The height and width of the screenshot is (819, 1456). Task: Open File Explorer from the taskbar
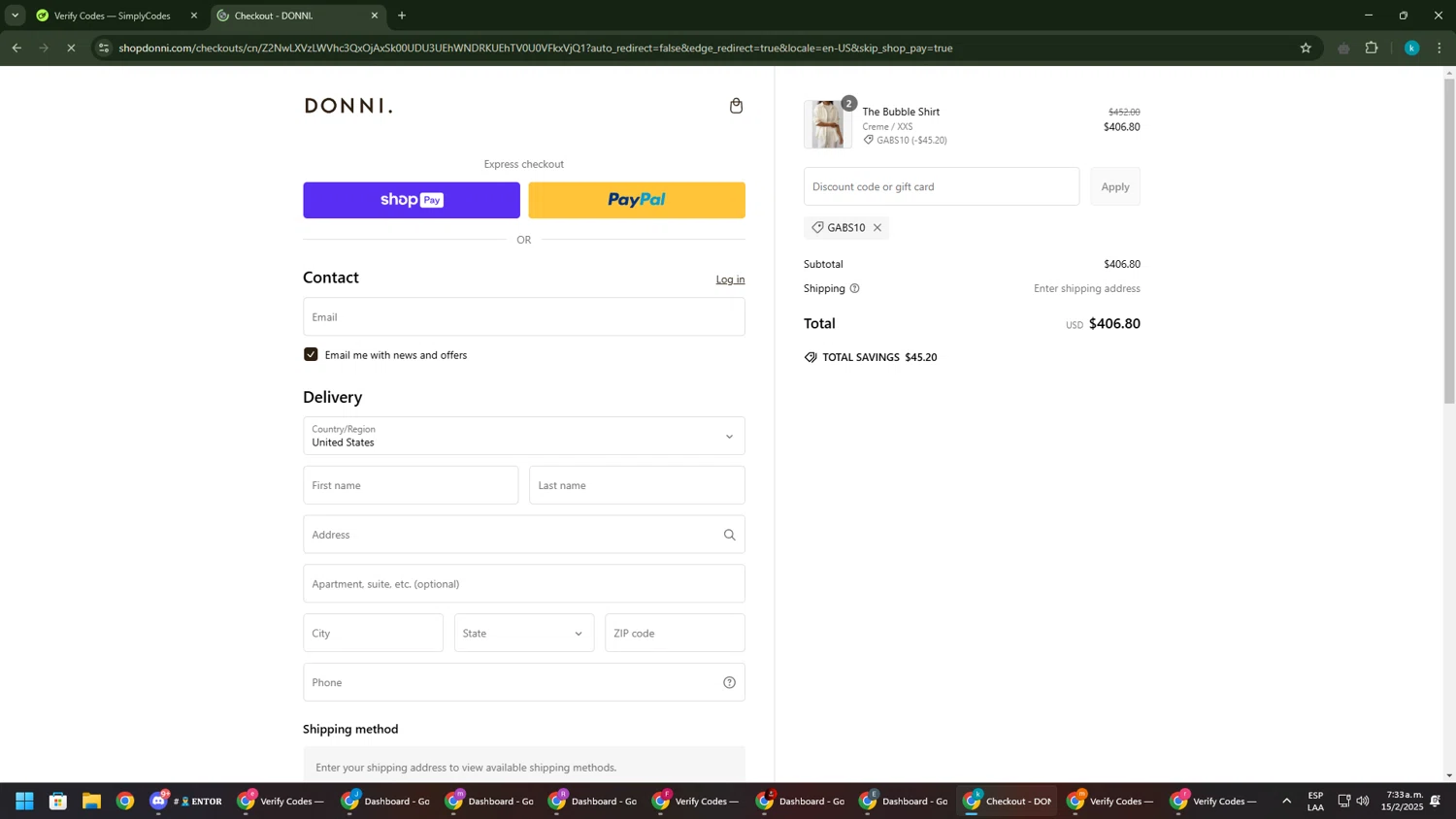pyautogui.click(x=91, y=801)
